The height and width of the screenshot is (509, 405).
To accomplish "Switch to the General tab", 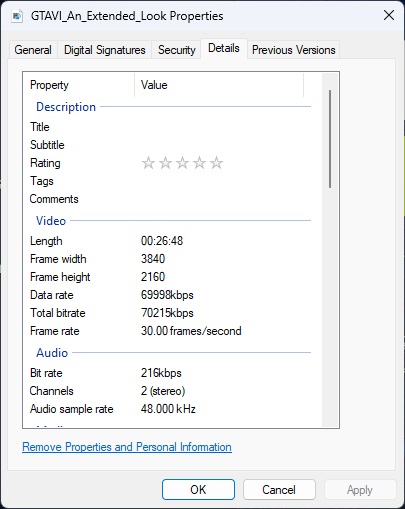I will 33,50.
